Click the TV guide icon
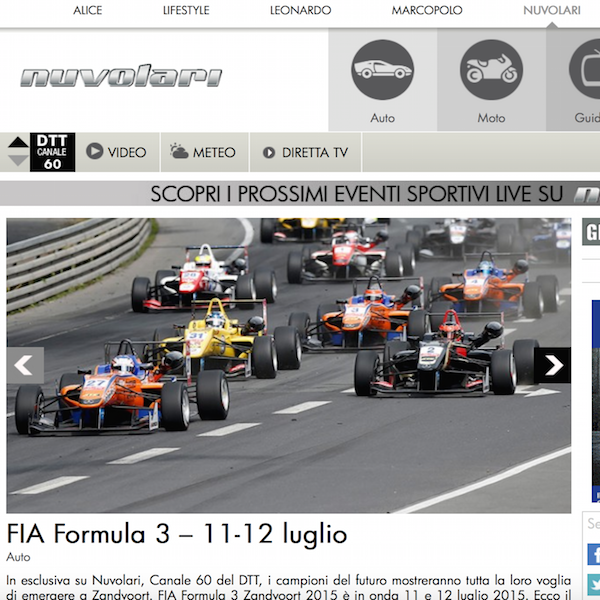The height and width of the screenshot is (600, 600). (586, 70)
